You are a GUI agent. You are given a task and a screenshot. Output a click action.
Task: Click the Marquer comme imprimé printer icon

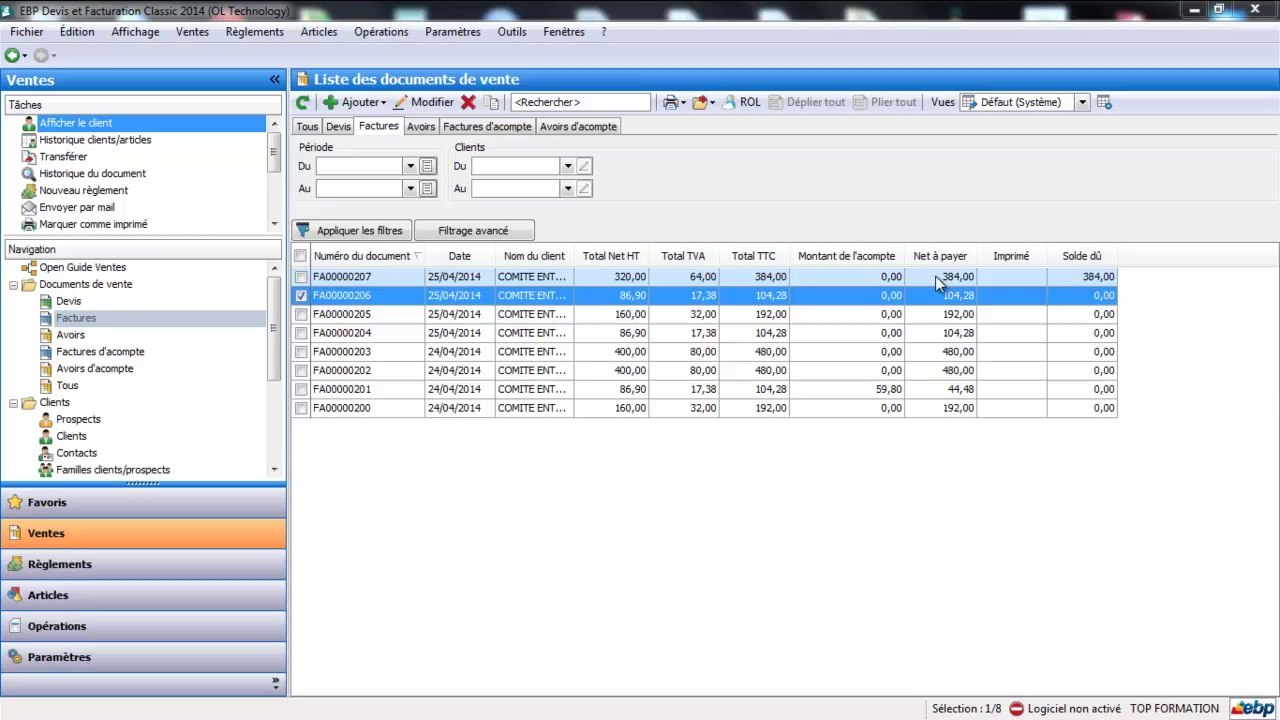pyautogui.click(x=29, y=225)
